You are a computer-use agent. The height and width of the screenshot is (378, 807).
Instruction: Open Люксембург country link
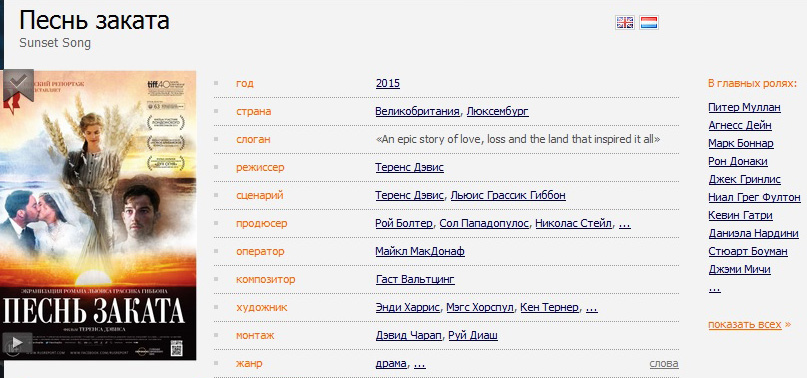(x=497, y=111)
